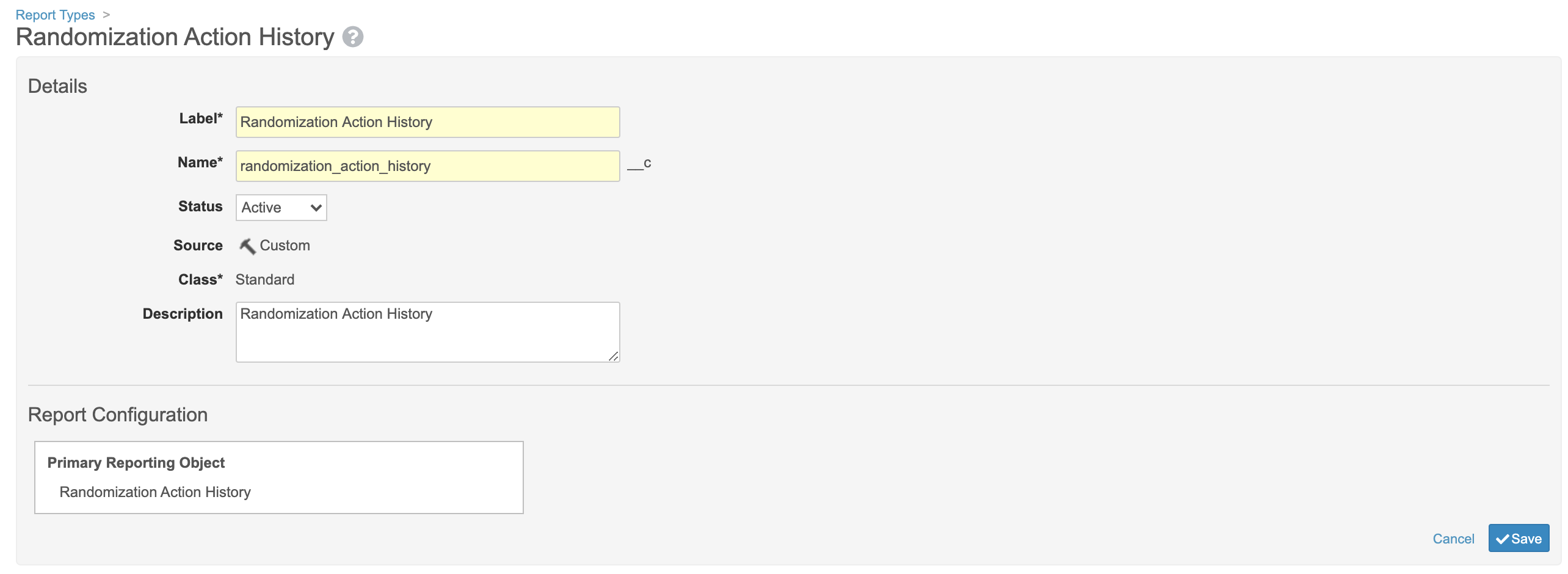Screen dimensions: 1568x574
Task: Click the page title Randomization Action History
Action: 175,37
